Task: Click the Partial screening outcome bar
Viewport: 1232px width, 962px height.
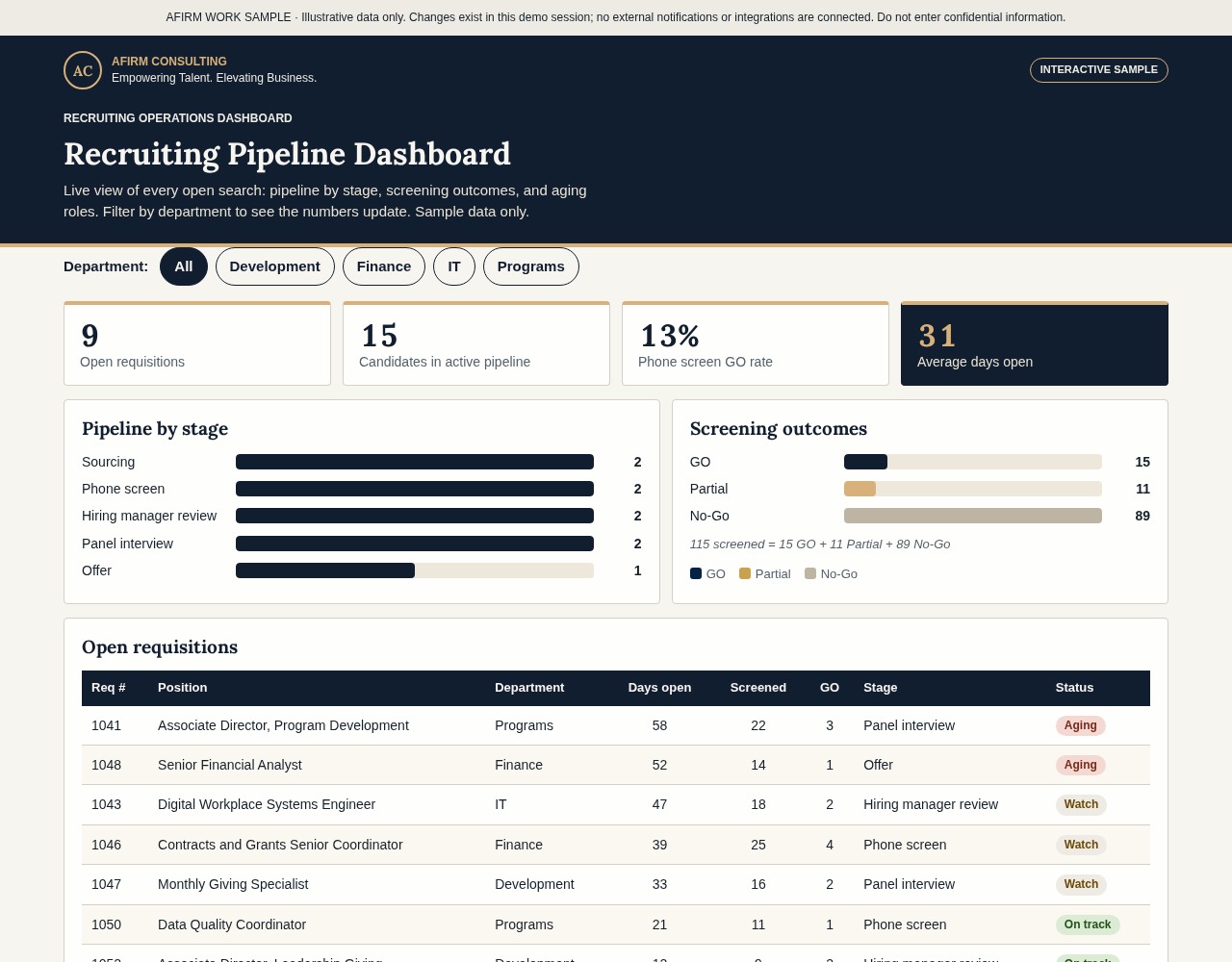Action: point(973,489)
